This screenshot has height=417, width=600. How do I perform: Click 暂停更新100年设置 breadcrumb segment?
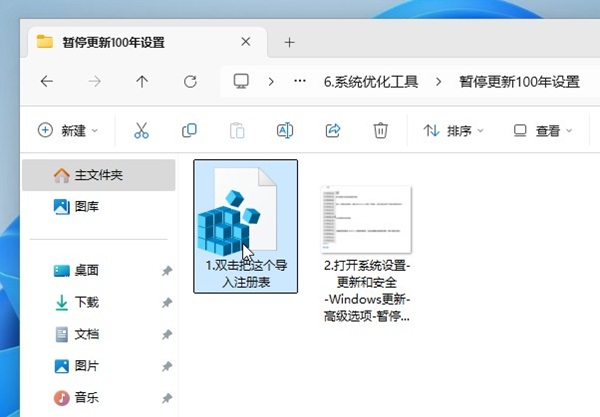click(x=520, y=81)
